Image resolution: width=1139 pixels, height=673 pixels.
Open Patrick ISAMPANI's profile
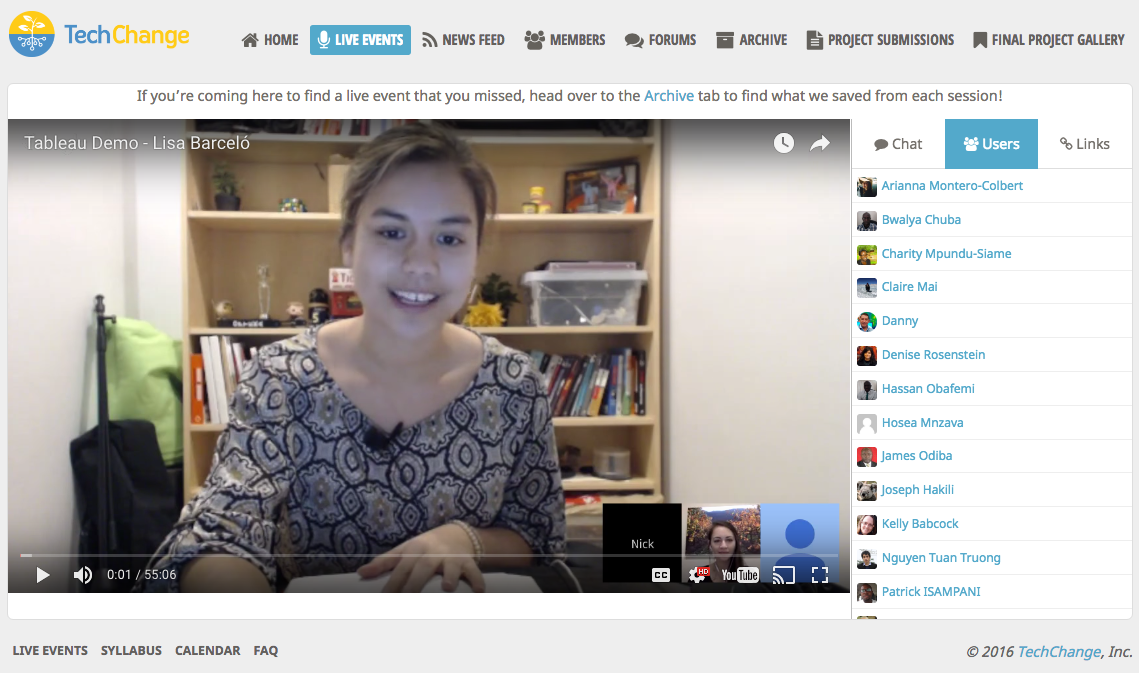click(931, 592)
